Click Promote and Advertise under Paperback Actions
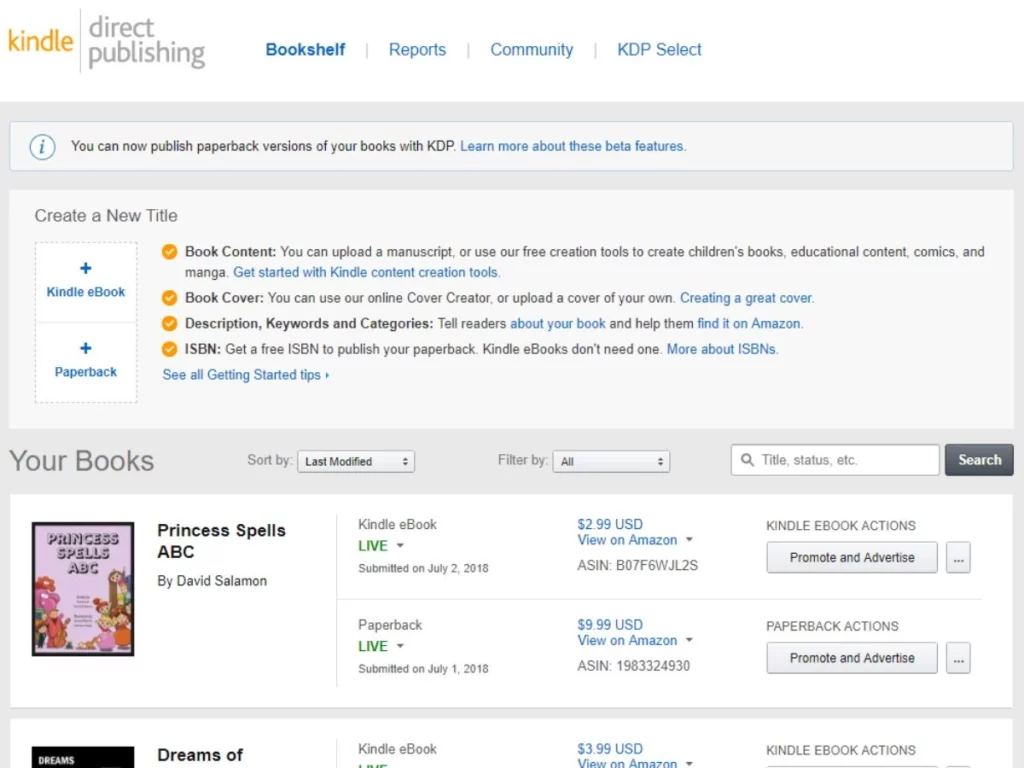This screenshot has height=768, width=1024. pyautogui.click(x=852, y=658)
